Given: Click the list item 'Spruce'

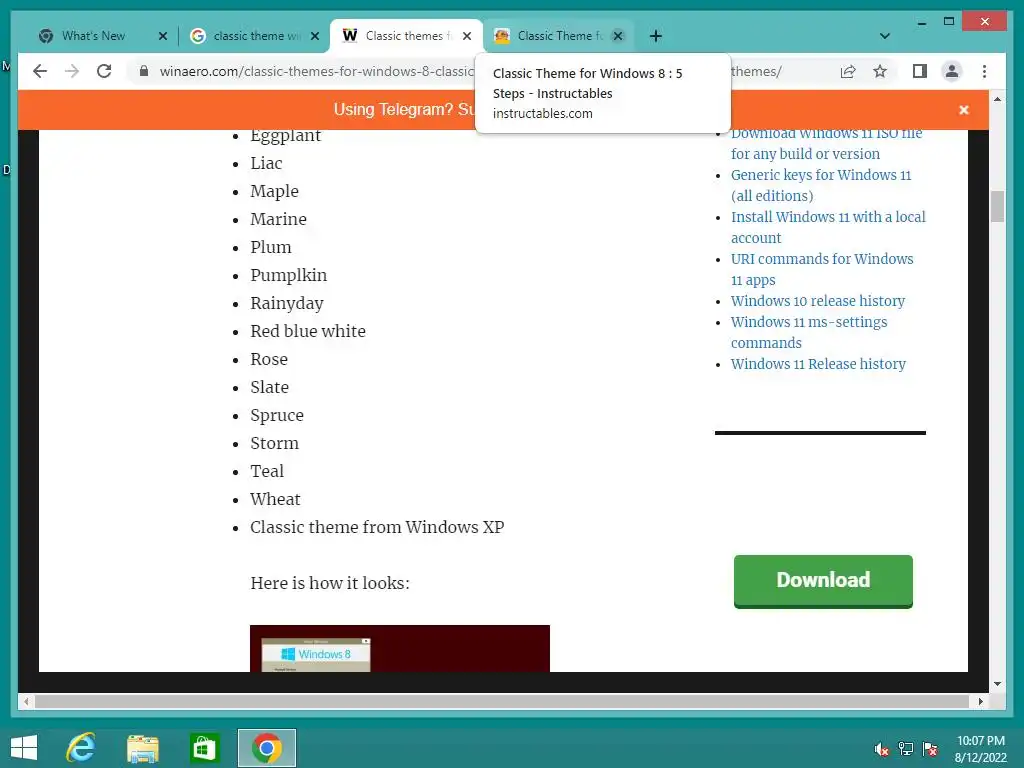Looking at the screenshot, I should [277, 416].
